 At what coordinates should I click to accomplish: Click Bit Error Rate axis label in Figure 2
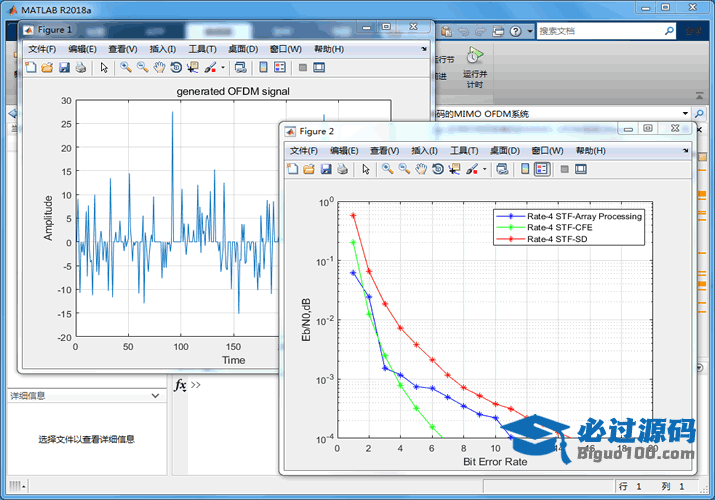click(495, 462)
